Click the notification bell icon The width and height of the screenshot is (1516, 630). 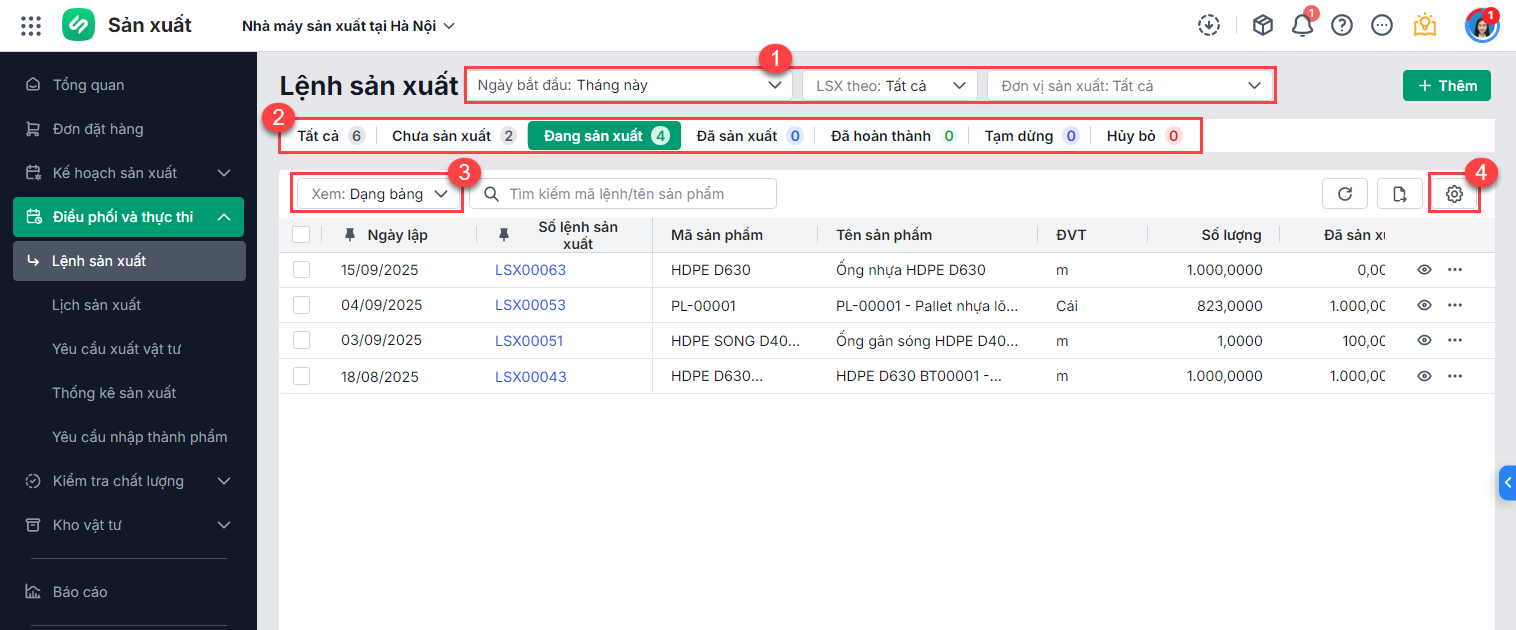pos(1302,26)
